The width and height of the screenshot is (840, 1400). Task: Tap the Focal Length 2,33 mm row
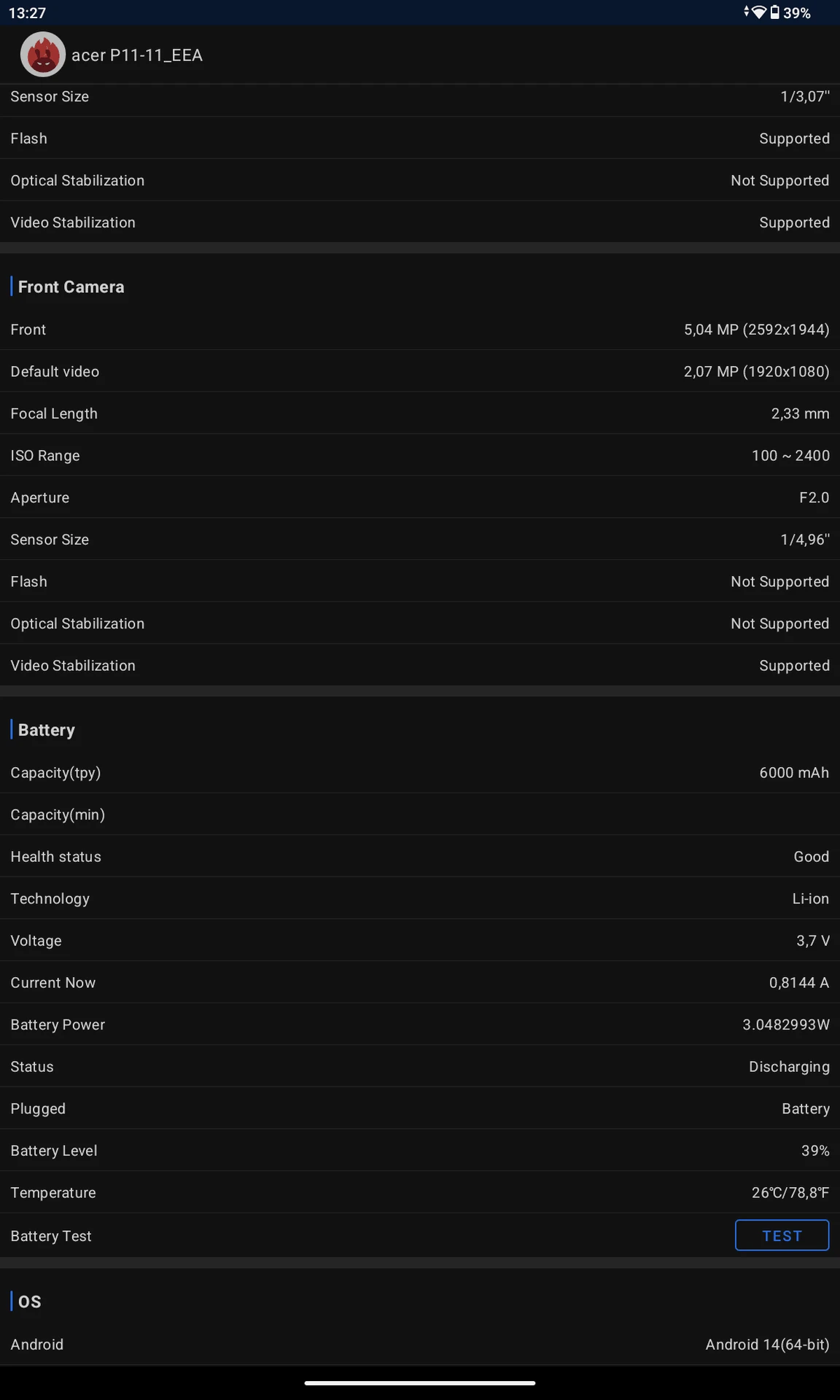click(x=420, y=413)
